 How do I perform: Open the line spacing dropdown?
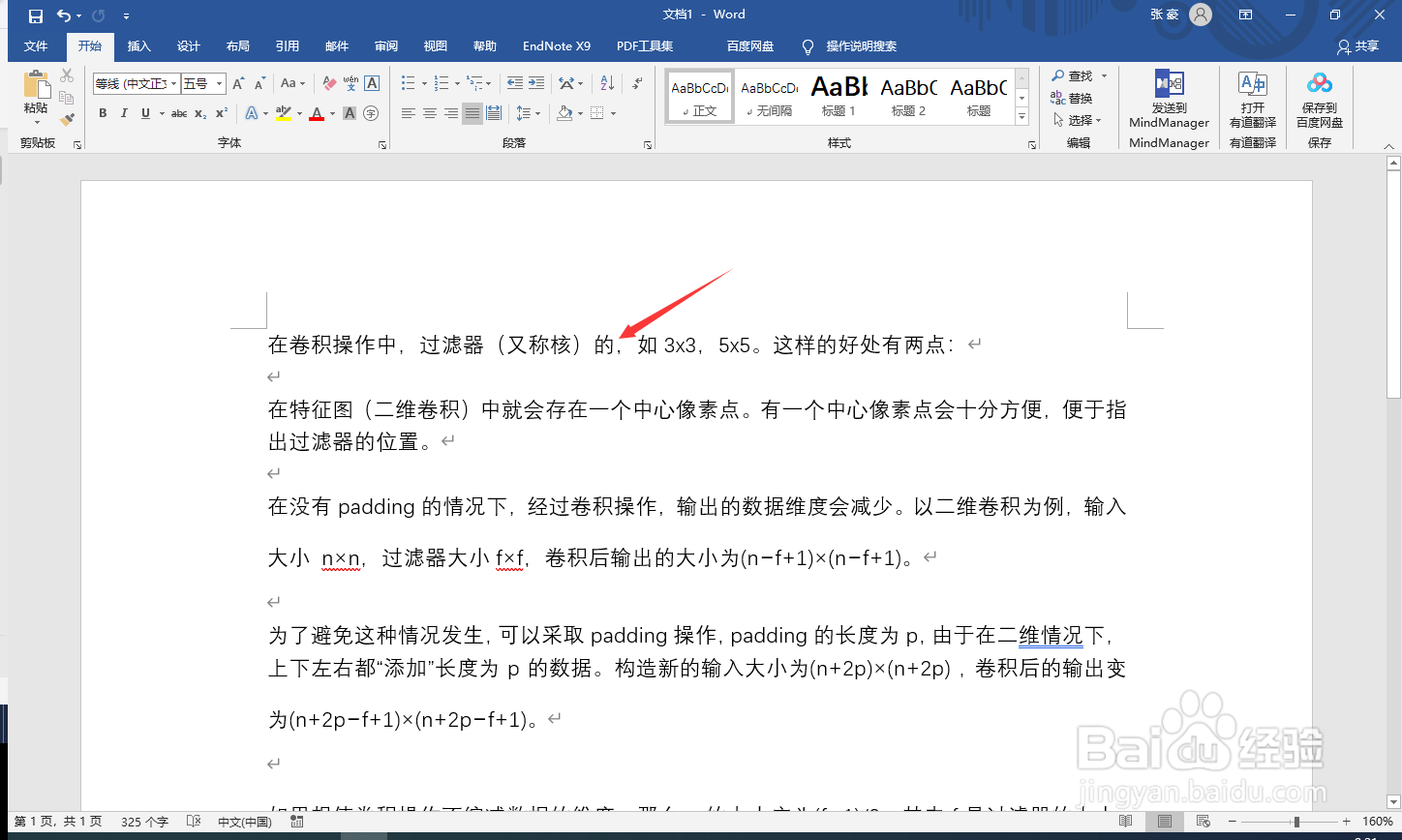529,113
